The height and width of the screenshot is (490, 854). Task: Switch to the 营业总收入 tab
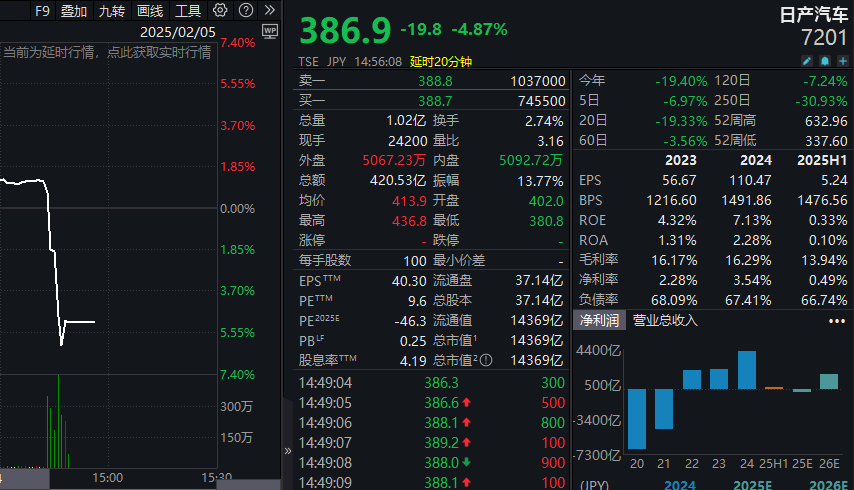coord(665,321)
